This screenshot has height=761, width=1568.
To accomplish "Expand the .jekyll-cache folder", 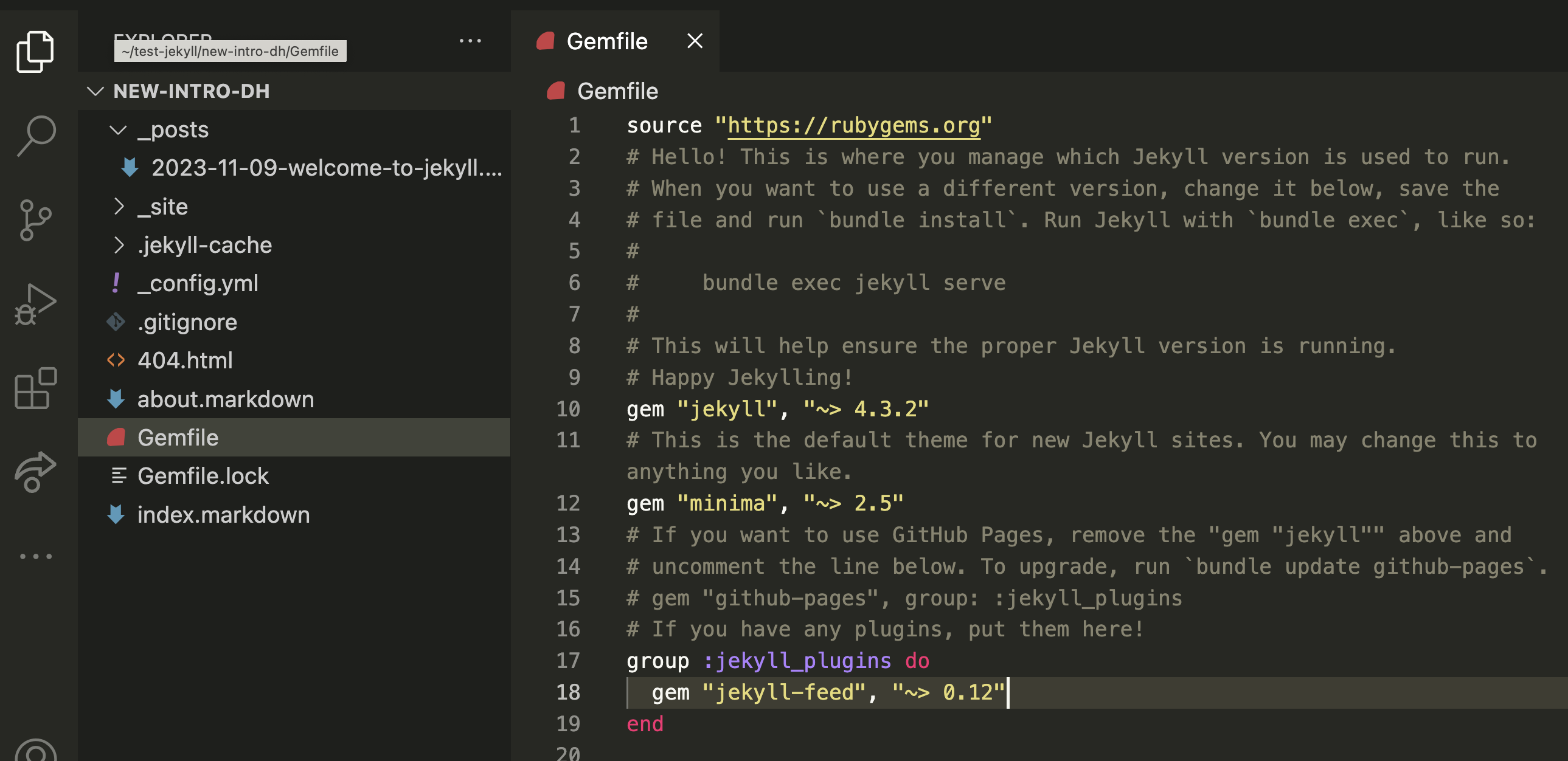I will (119, 245).
